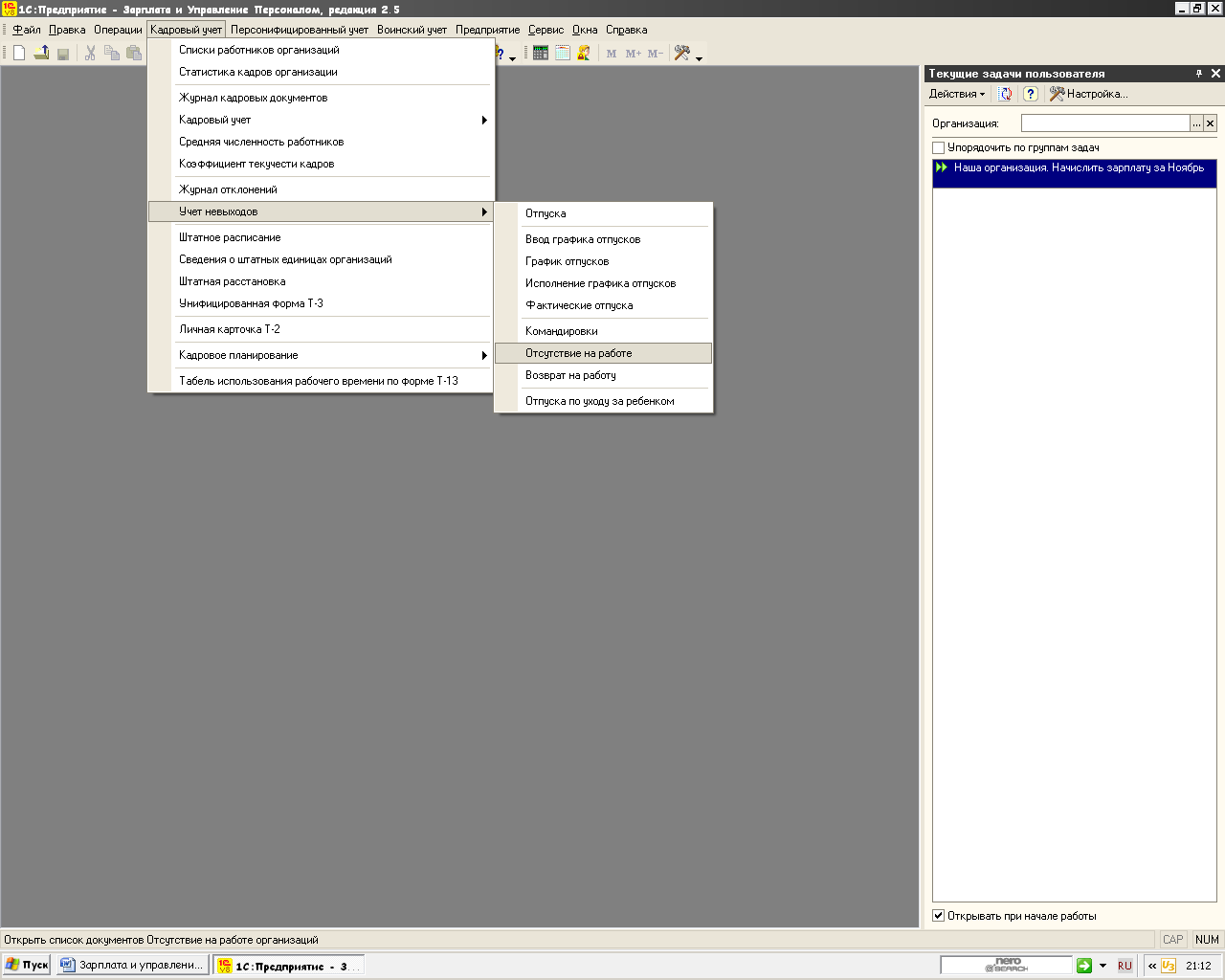
Task: Open the Сервис menu
Action: click(x=546, y=30)
